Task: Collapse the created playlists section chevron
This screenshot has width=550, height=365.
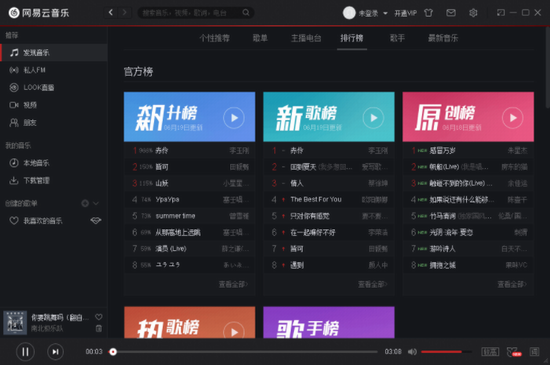Action: pos(96,203)
